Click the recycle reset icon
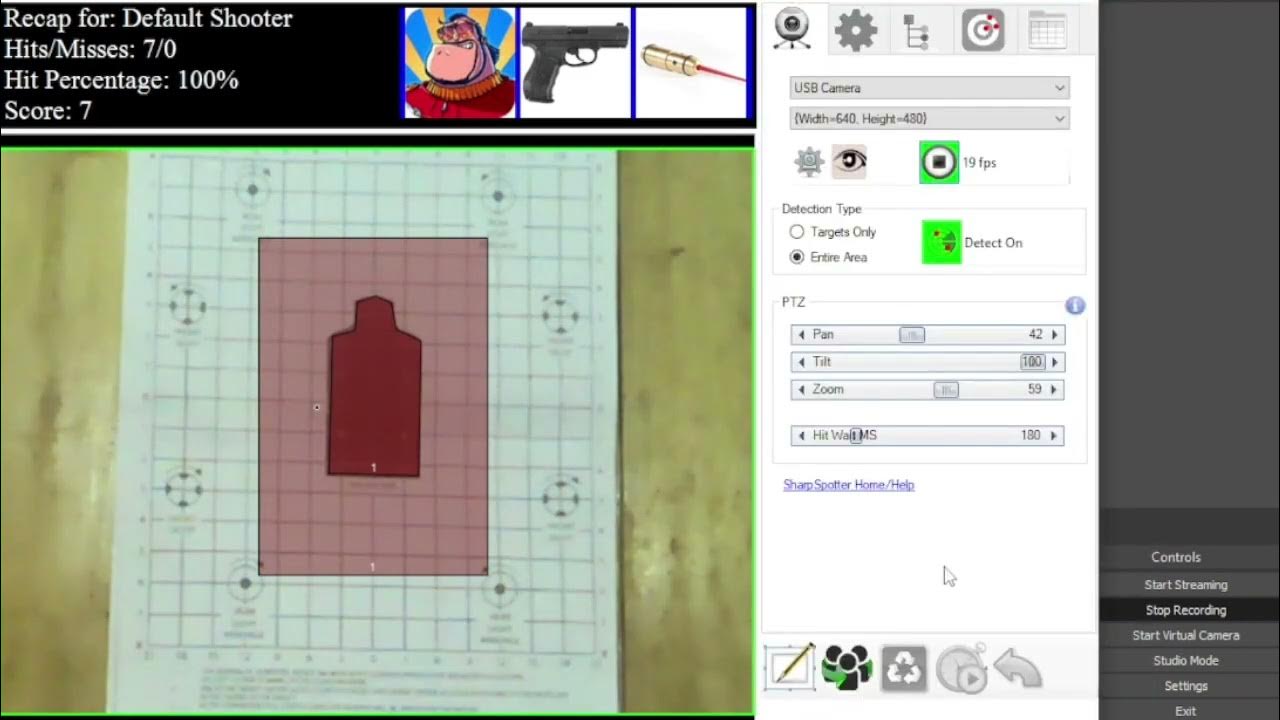This screenshot has height=720, width=1280. (x=904, y=668)
